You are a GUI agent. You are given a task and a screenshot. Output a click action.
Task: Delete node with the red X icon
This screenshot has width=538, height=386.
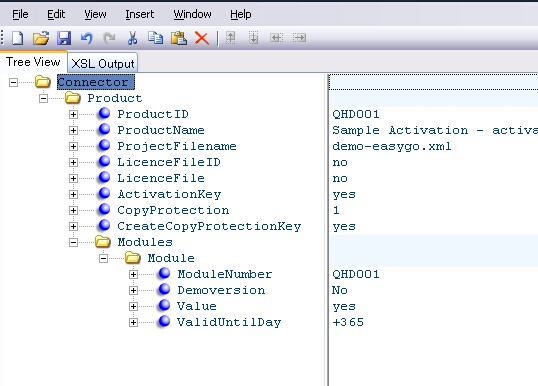tap(202, 38)
